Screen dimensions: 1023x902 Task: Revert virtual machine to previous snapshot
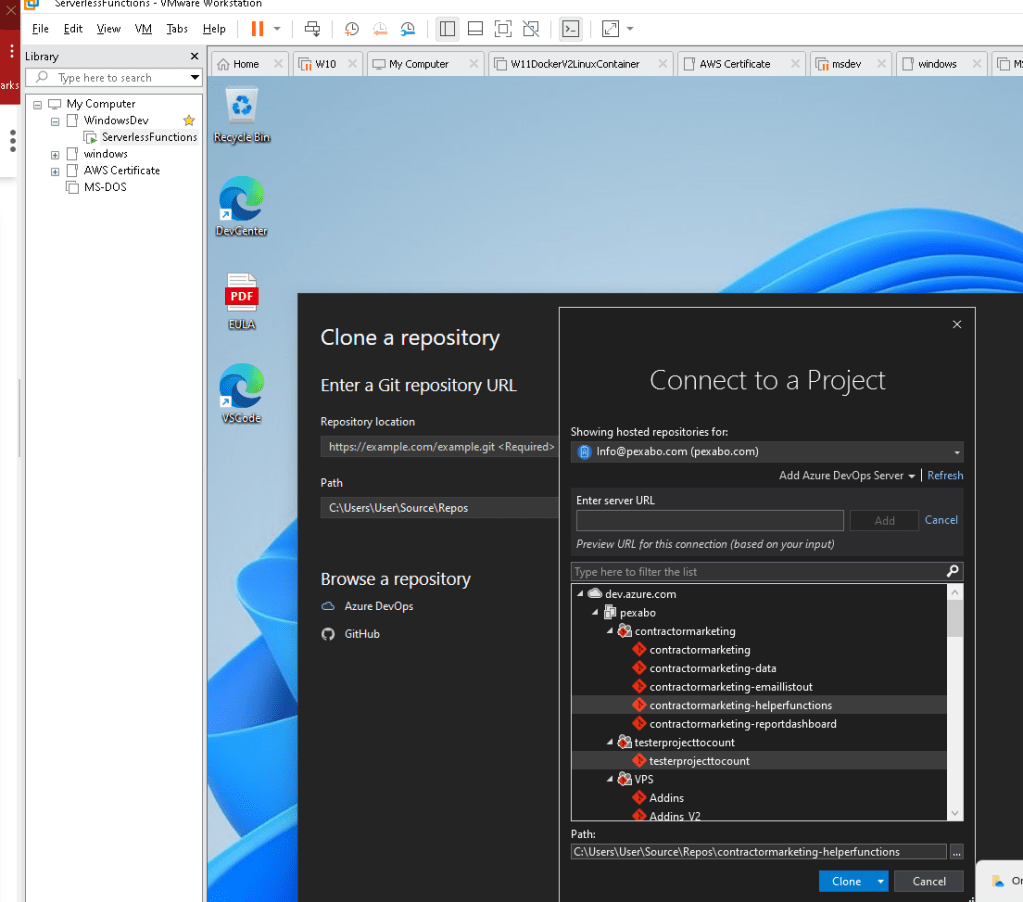pyautogui.click(x=380, y=29)
